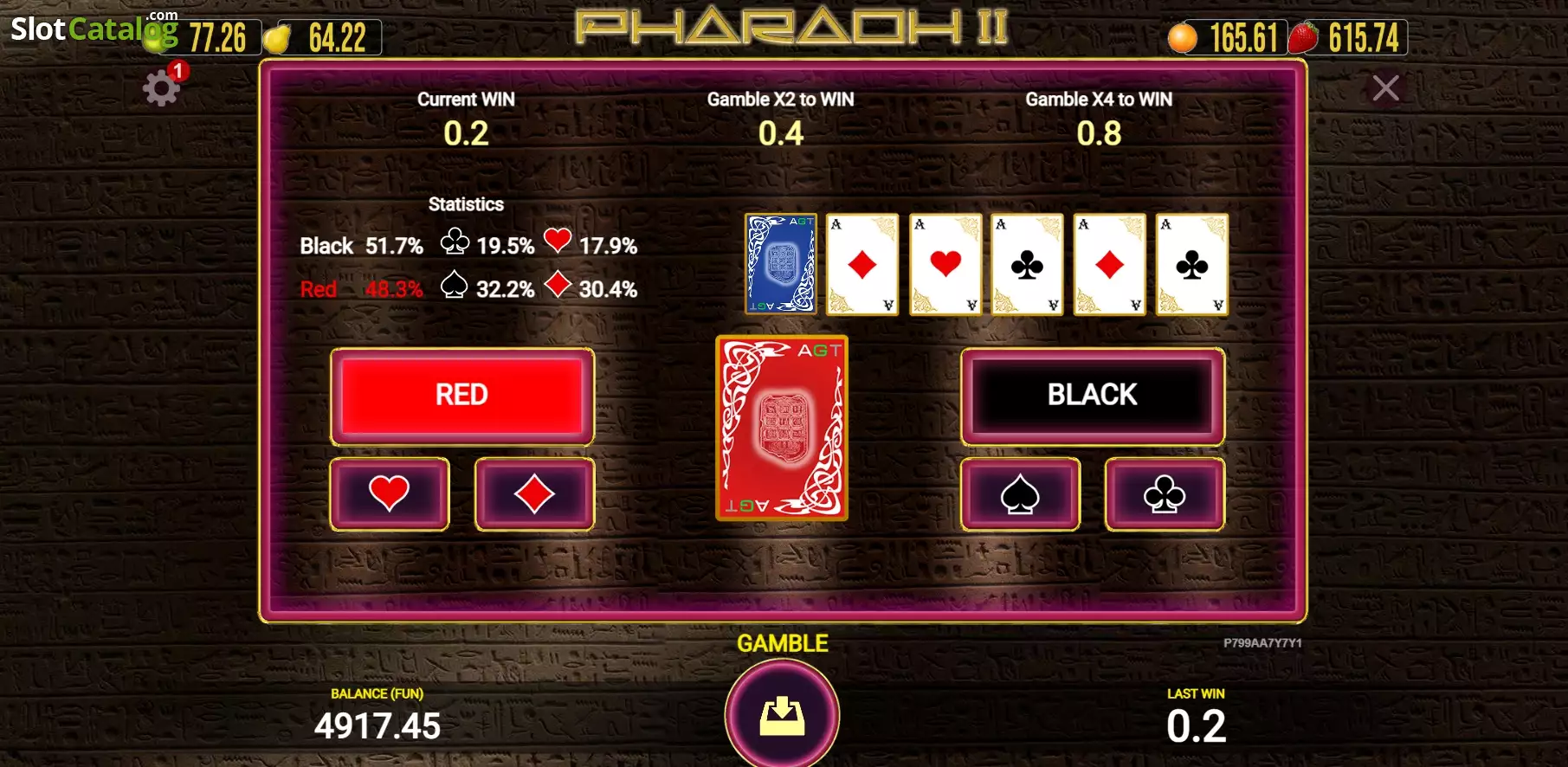Choose the diamonds suit button

point(534,493)
